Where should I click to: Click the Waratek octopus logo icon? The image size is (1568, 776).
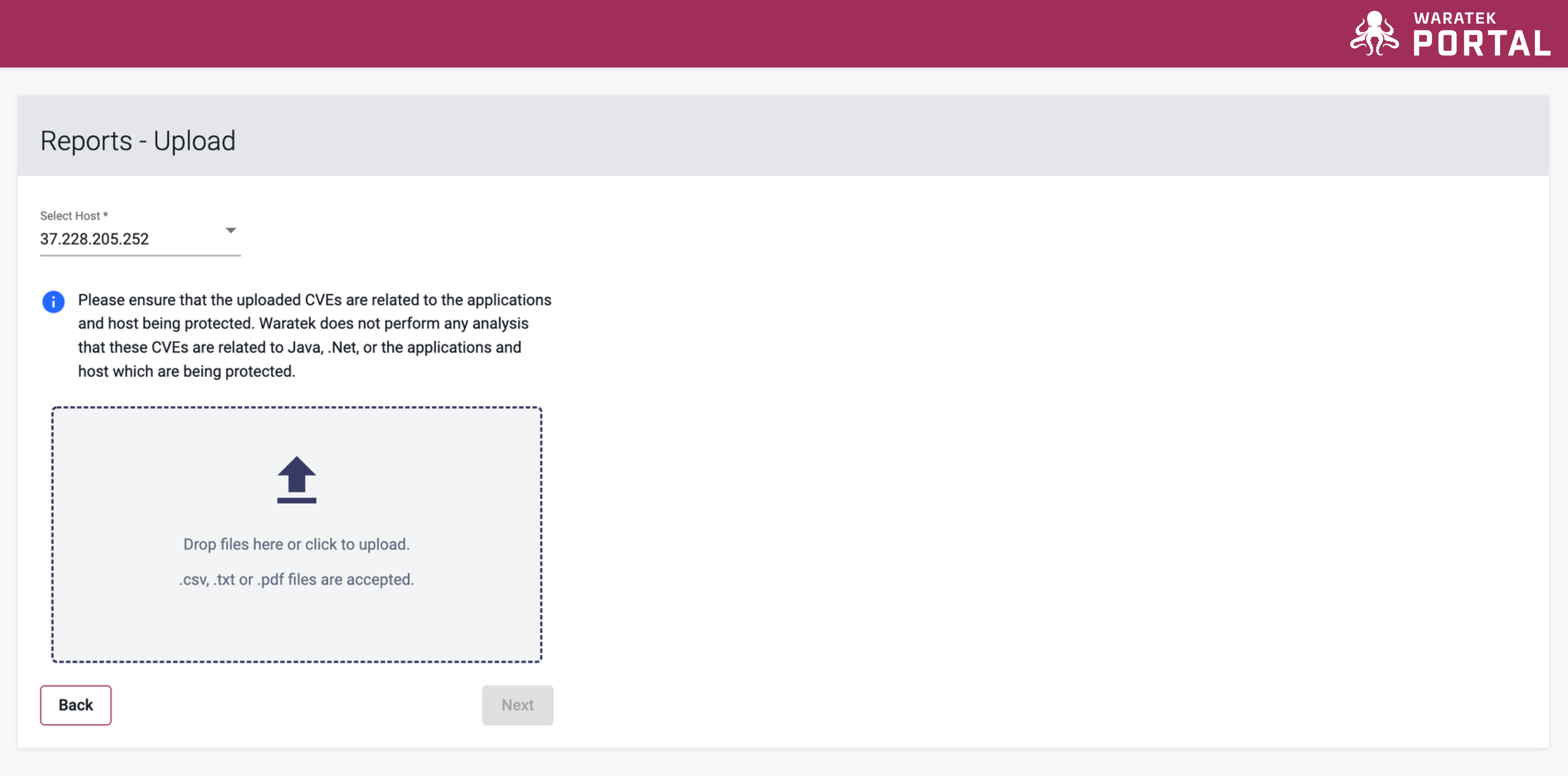1374,33
